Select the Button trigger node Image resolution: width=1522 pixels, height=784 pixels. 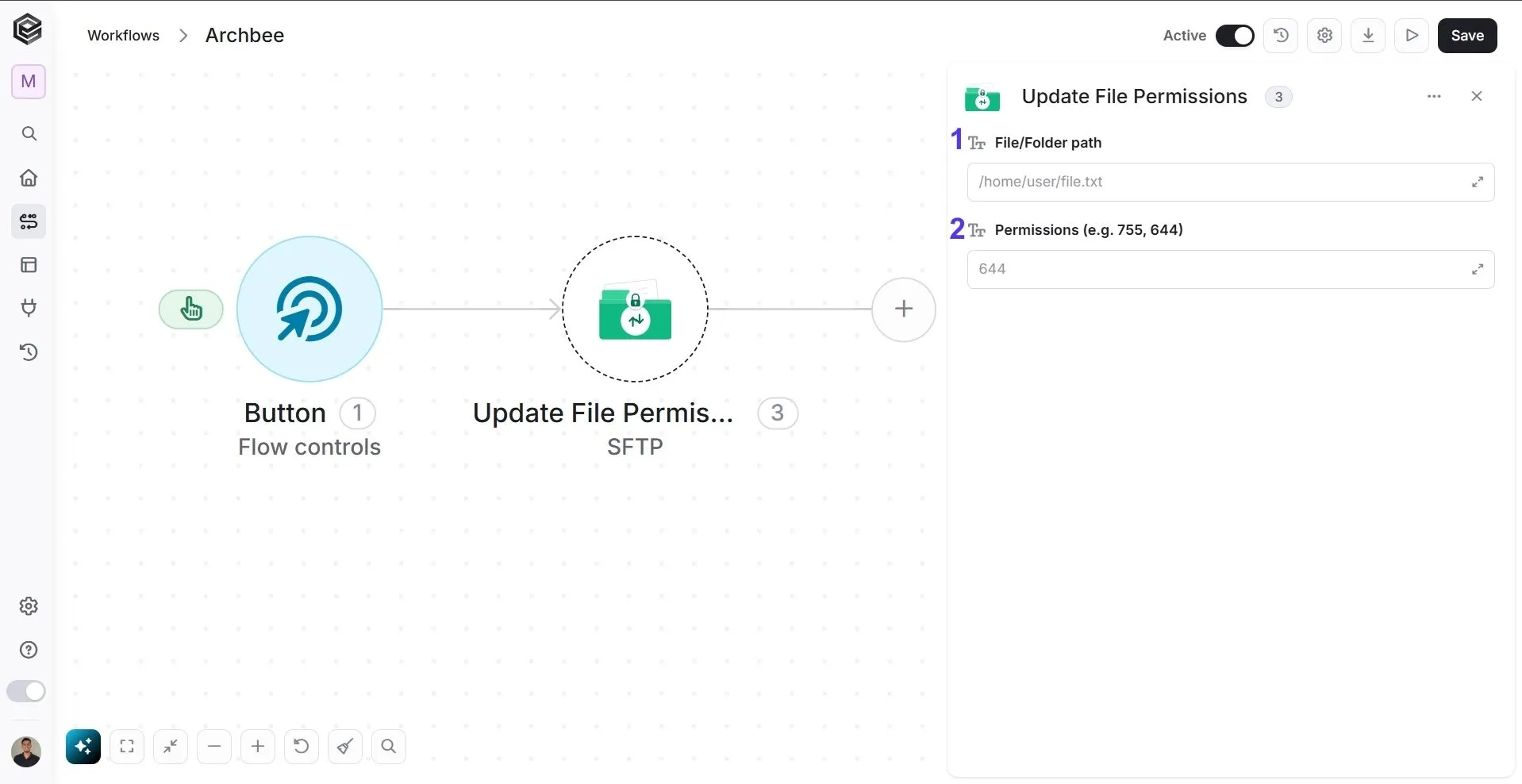coord(309,309)
